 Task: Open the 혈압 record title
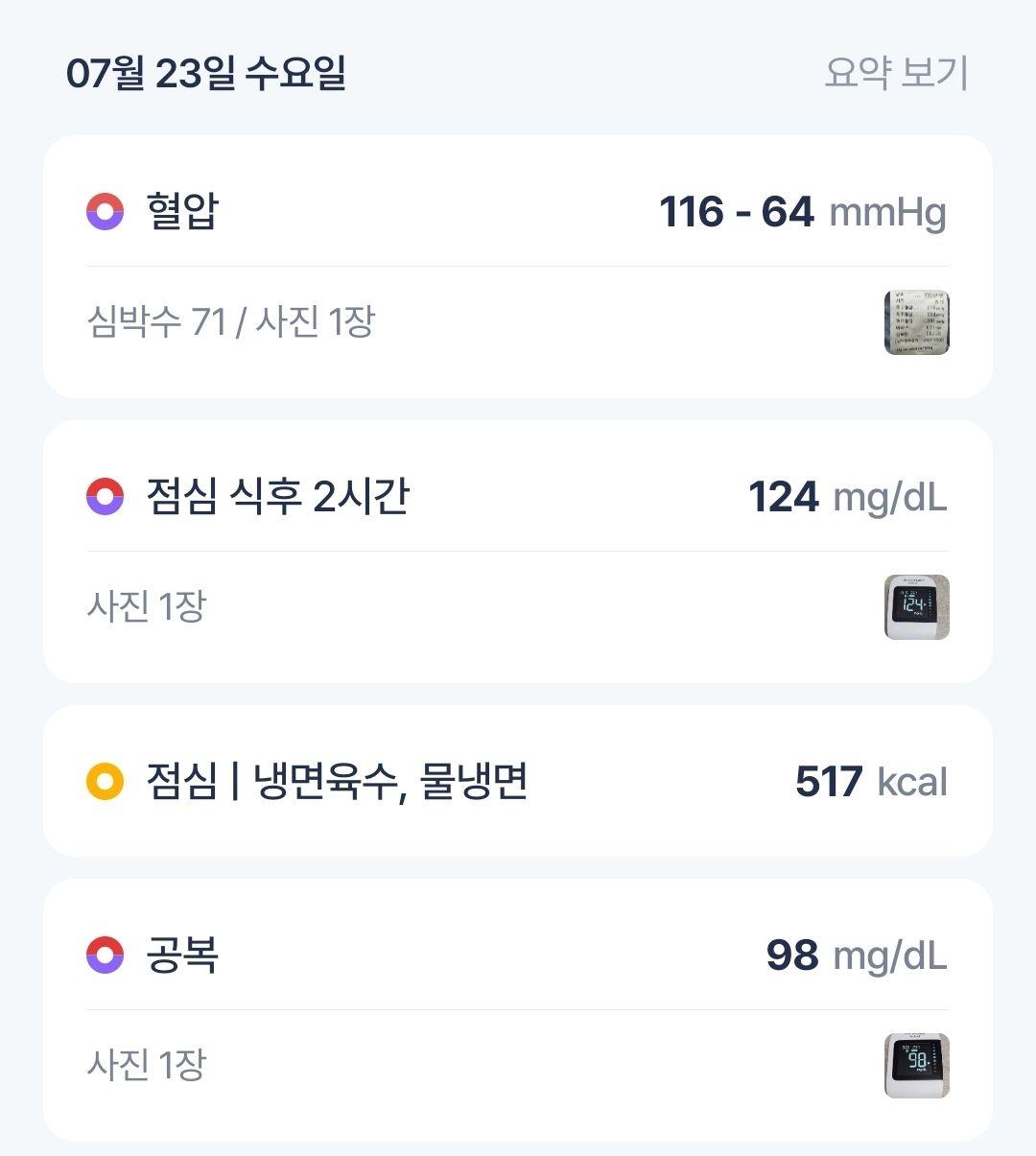click(182, 211)
